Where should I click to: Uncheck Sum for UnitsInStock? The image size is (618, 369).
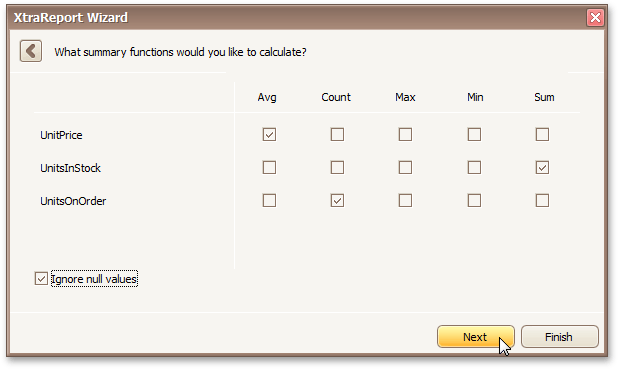point(542,168)
